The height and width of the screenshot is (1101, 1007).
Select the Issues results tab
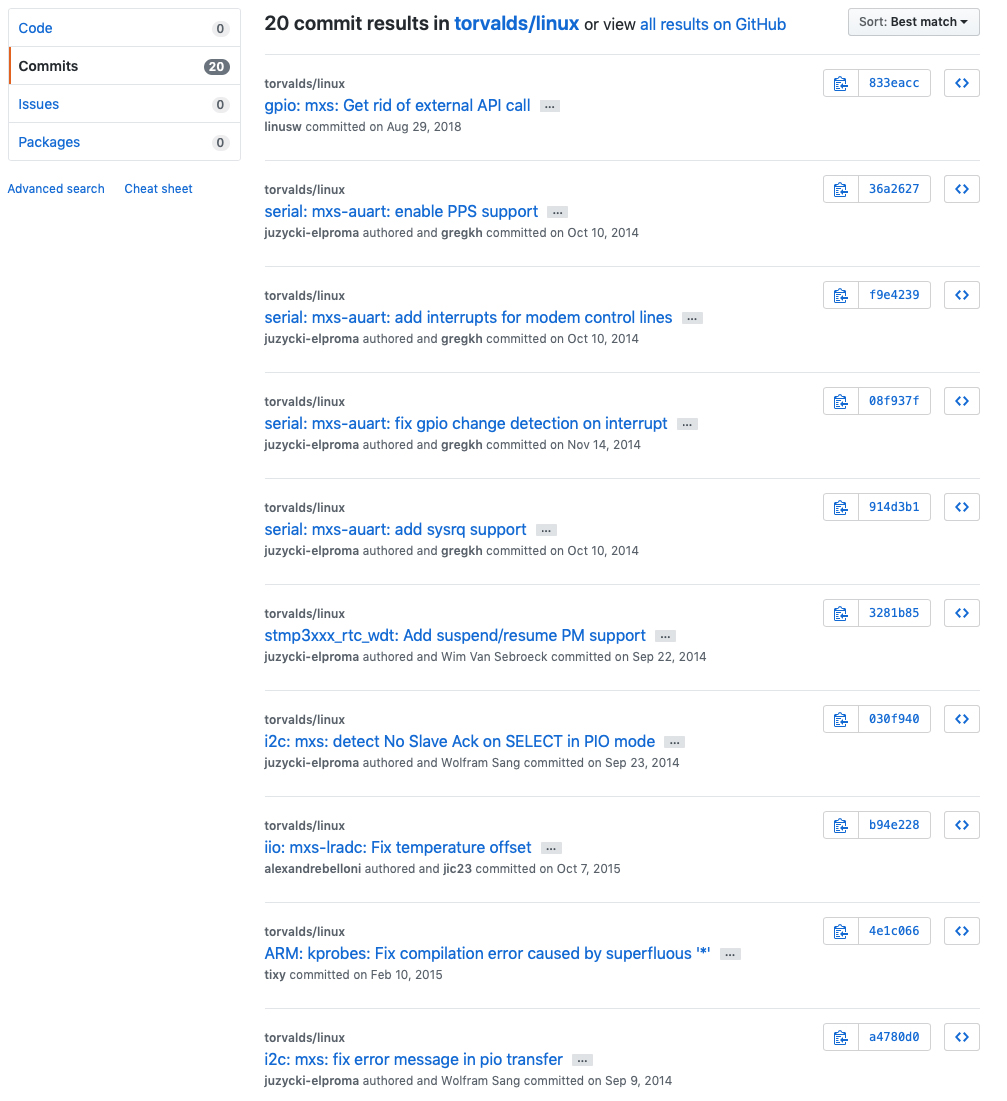click(x=39, y=104)
